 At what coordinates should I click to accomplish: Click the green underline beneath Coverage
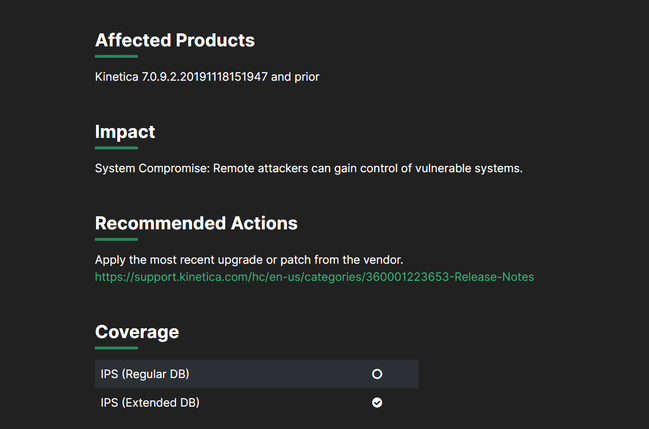coord(116,348)
